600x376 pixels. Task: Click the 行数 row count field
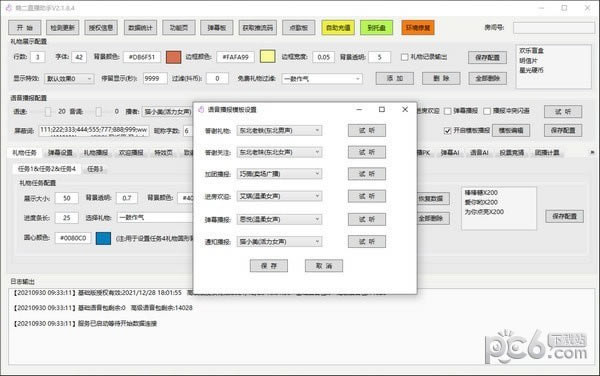coord(38,57)
